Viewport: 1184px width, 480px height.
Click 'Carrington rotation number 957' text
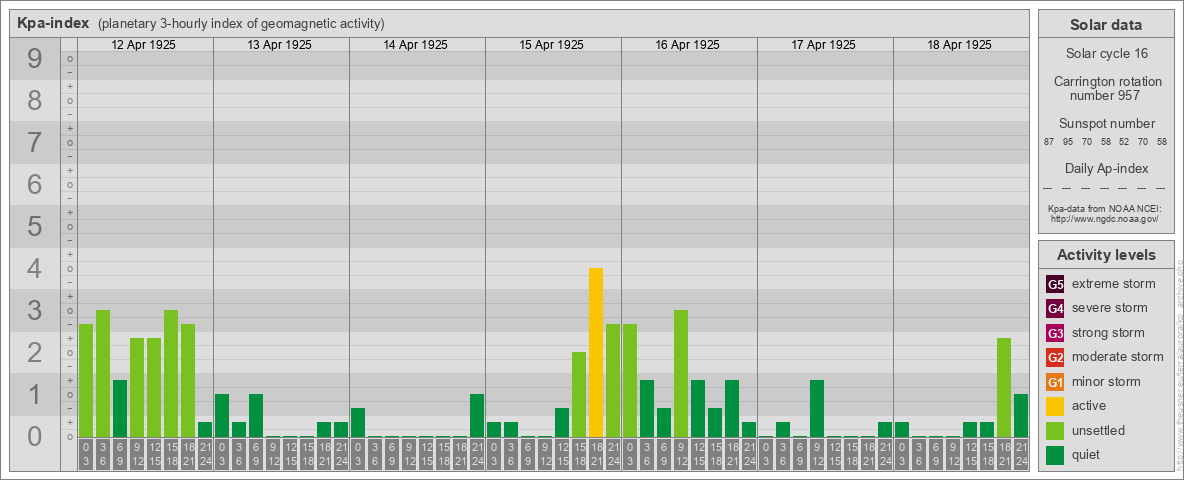click(x=1106, y=88)
